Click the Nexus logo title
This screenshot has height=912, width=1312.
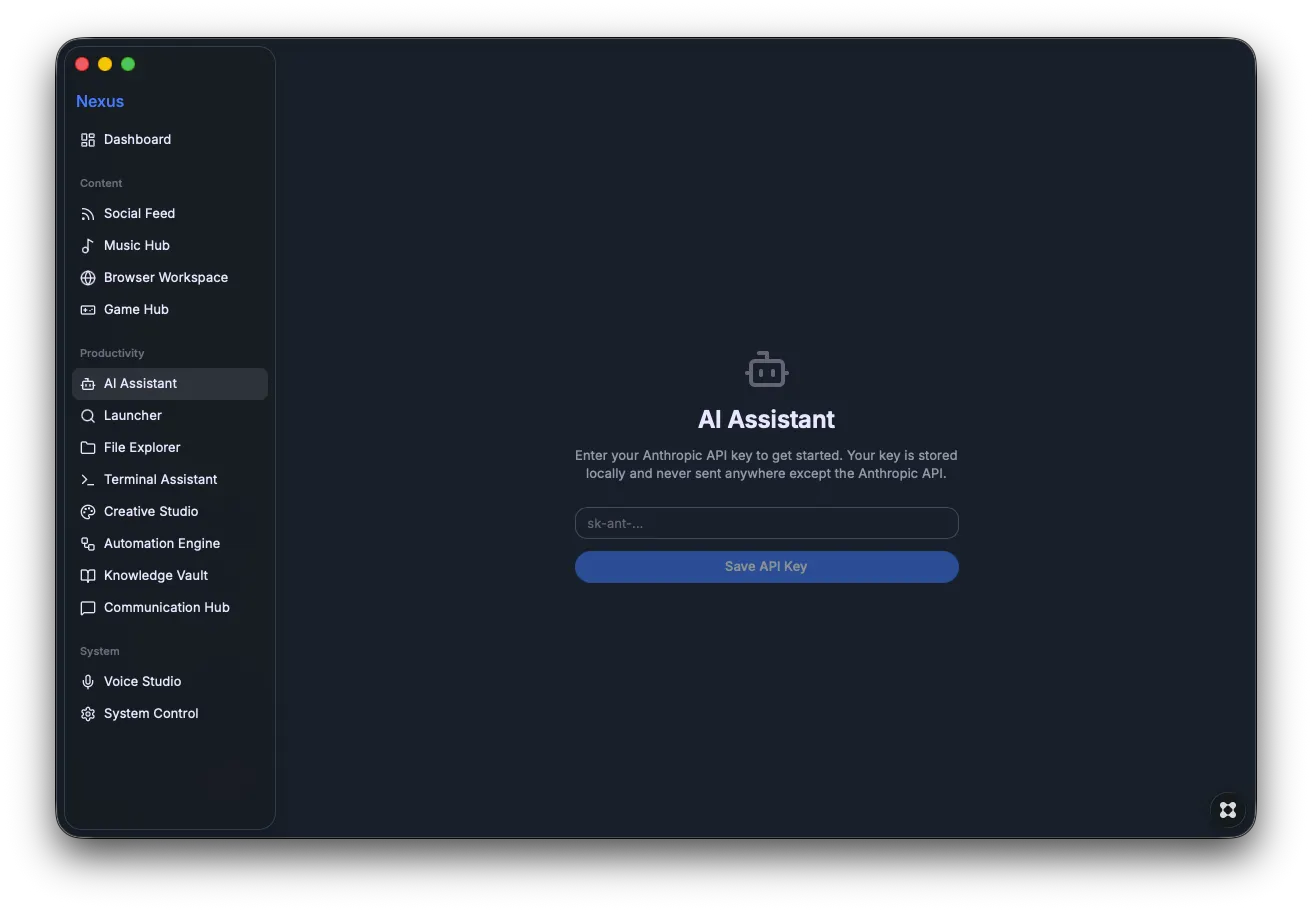click(x=100, y=101)
